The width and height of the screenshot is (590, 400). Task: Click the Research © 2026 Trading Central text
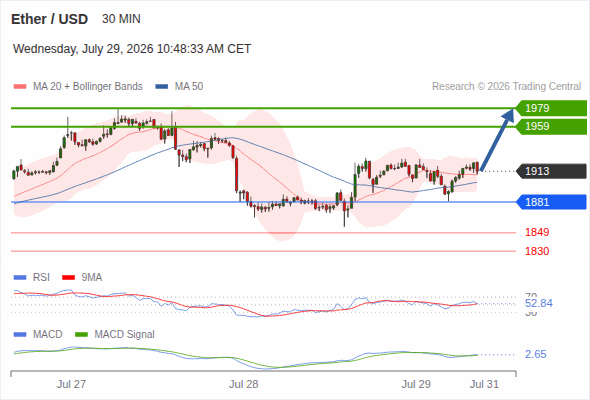pos(506,87)
